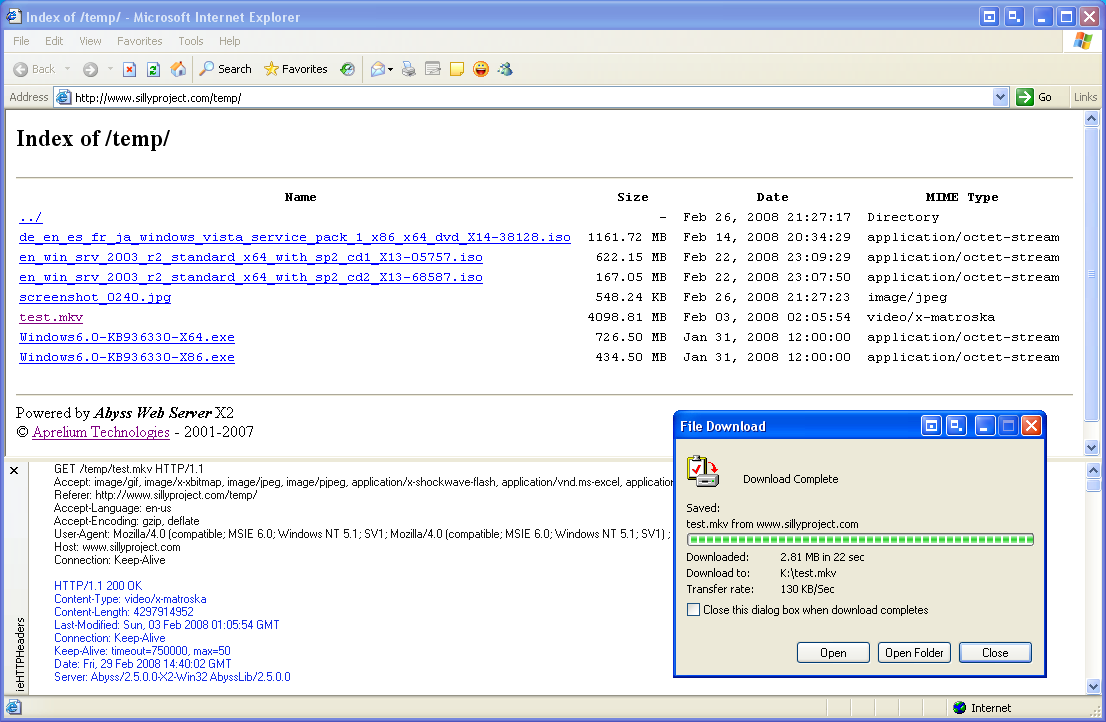The image size is (1106, 722).
Task: Open the Windows6.0-KB936330-X64.exe link
Action: point(127,337)
